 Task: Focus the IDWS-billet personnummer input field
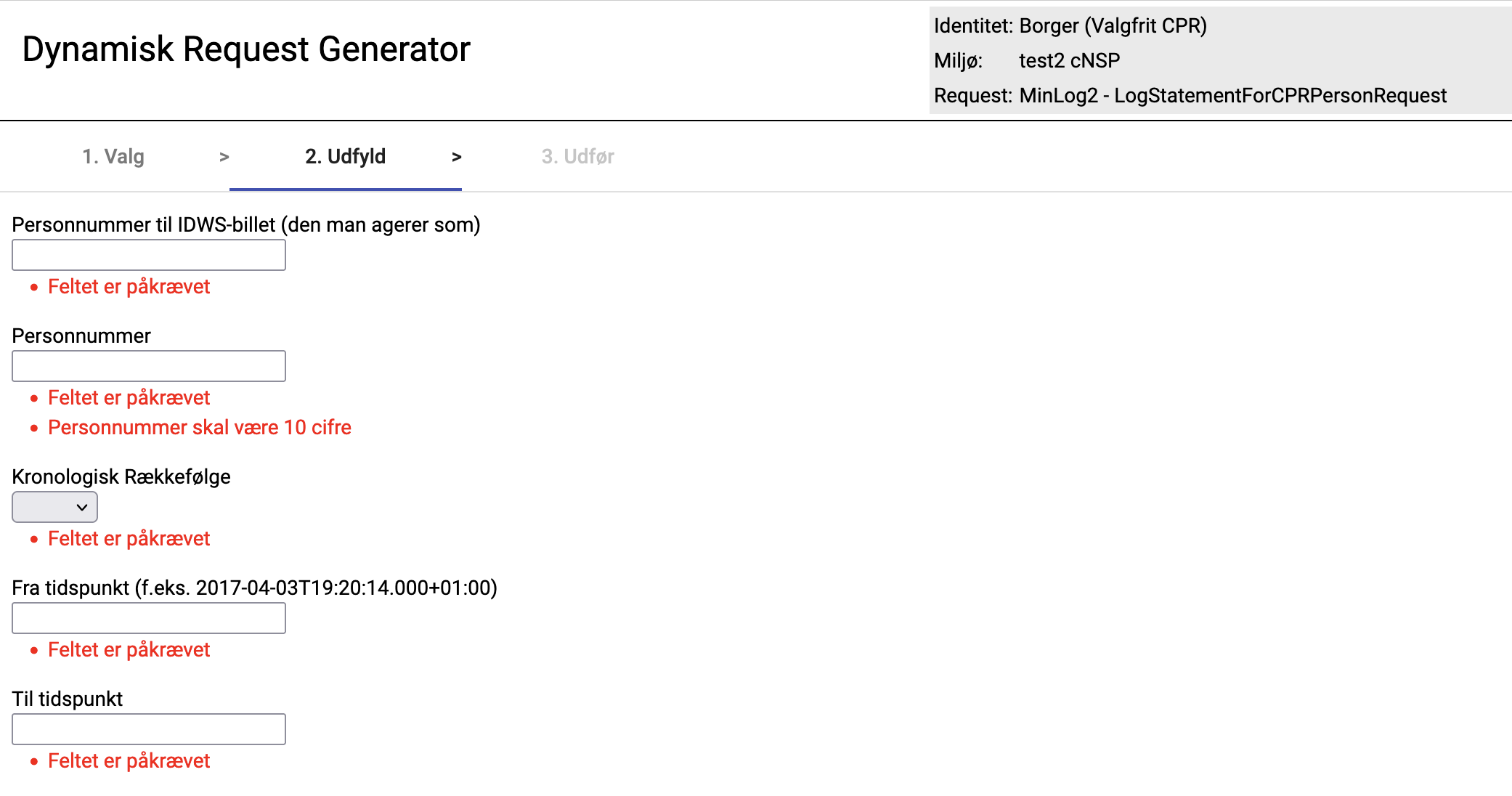tap(149, 255)
